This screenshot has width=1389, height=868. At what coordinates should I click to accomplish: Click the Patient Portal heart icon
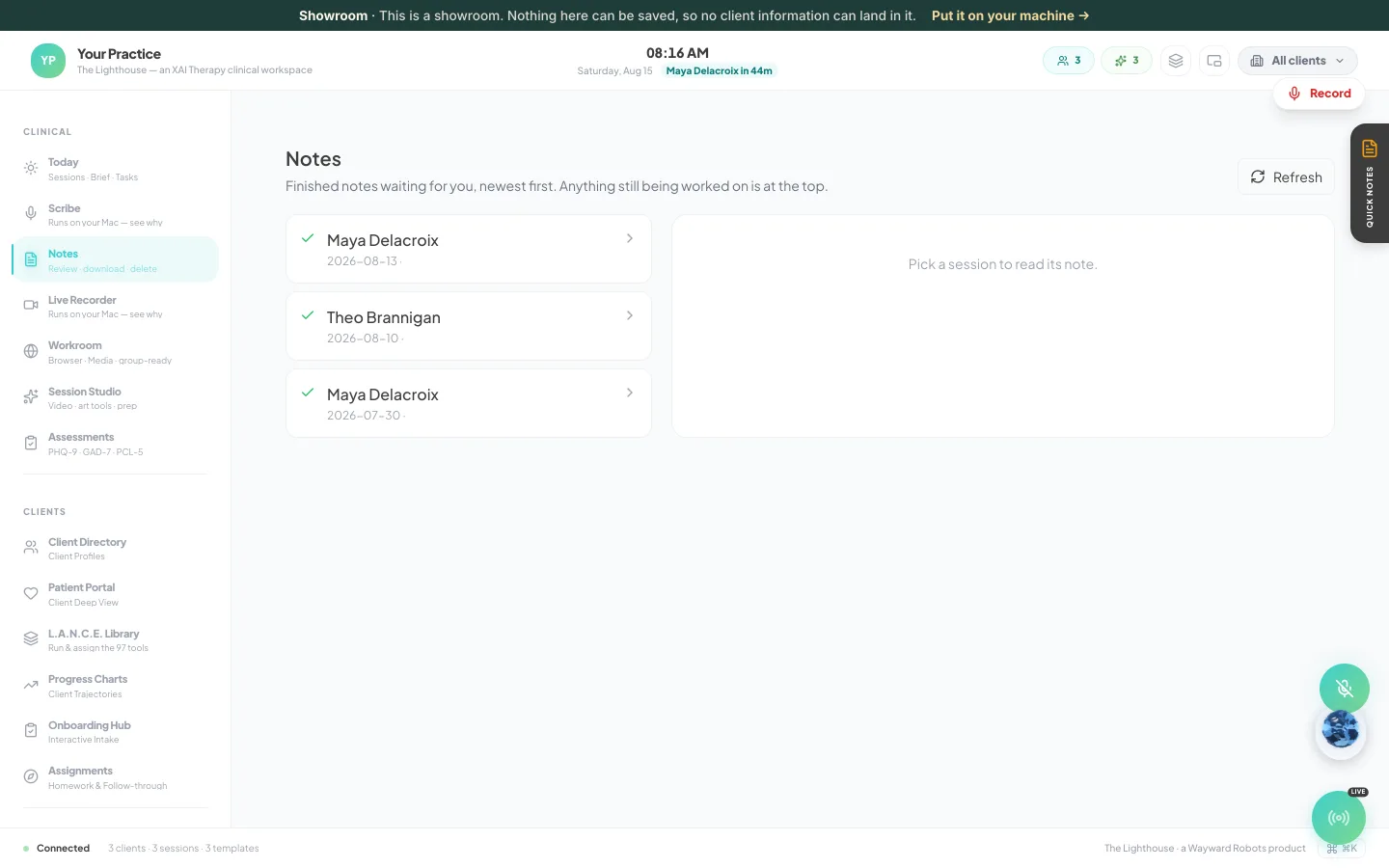(x=31, y=593)
